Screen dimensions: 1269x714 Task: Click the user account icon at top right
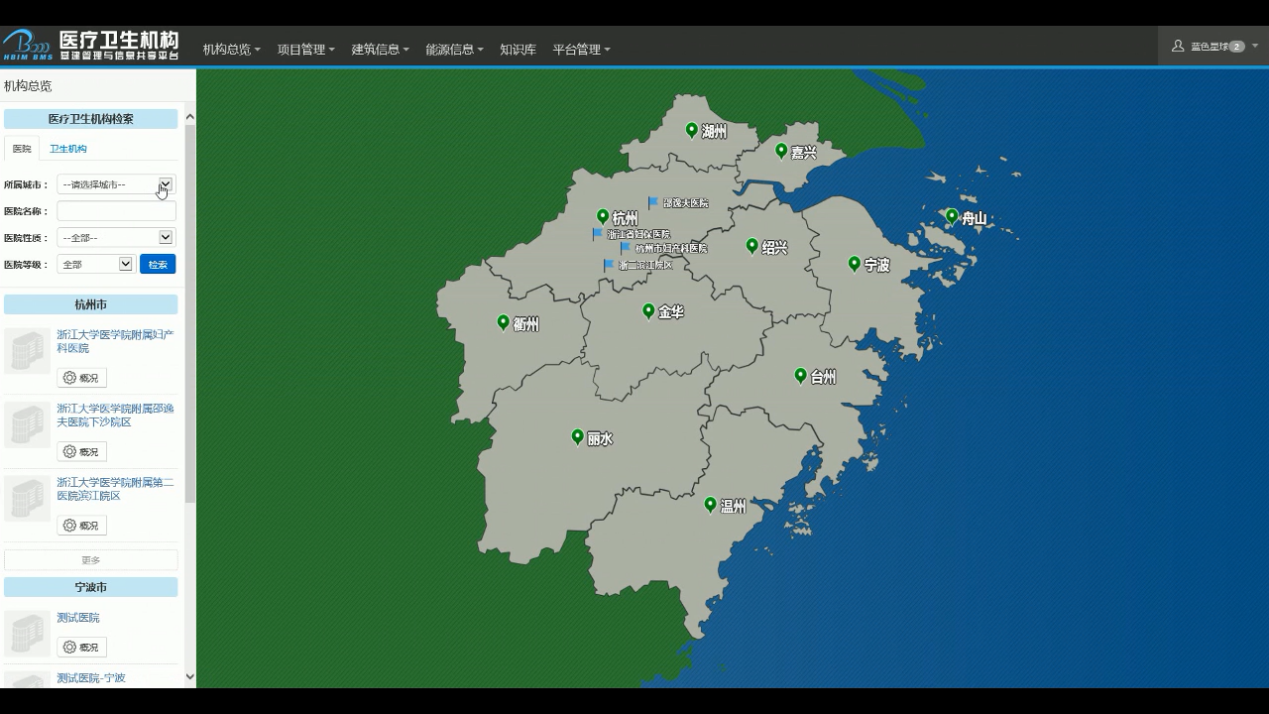(x=1177, y=46)
